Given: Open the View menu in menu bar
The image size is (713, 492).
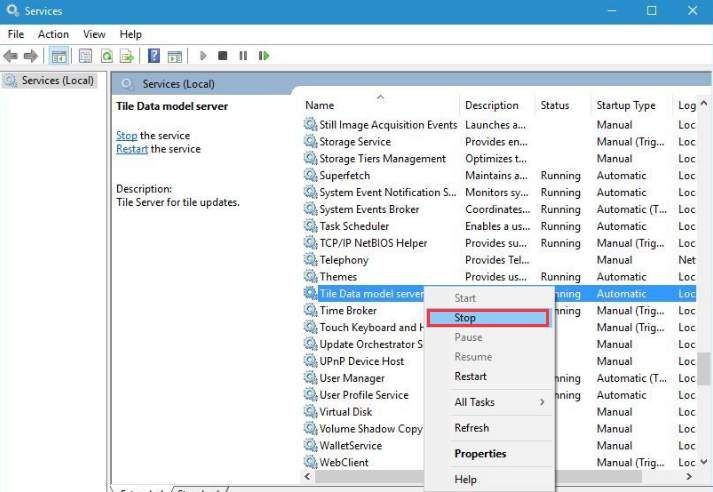Looking at the screenshot, I should click(x=94, y=34).
